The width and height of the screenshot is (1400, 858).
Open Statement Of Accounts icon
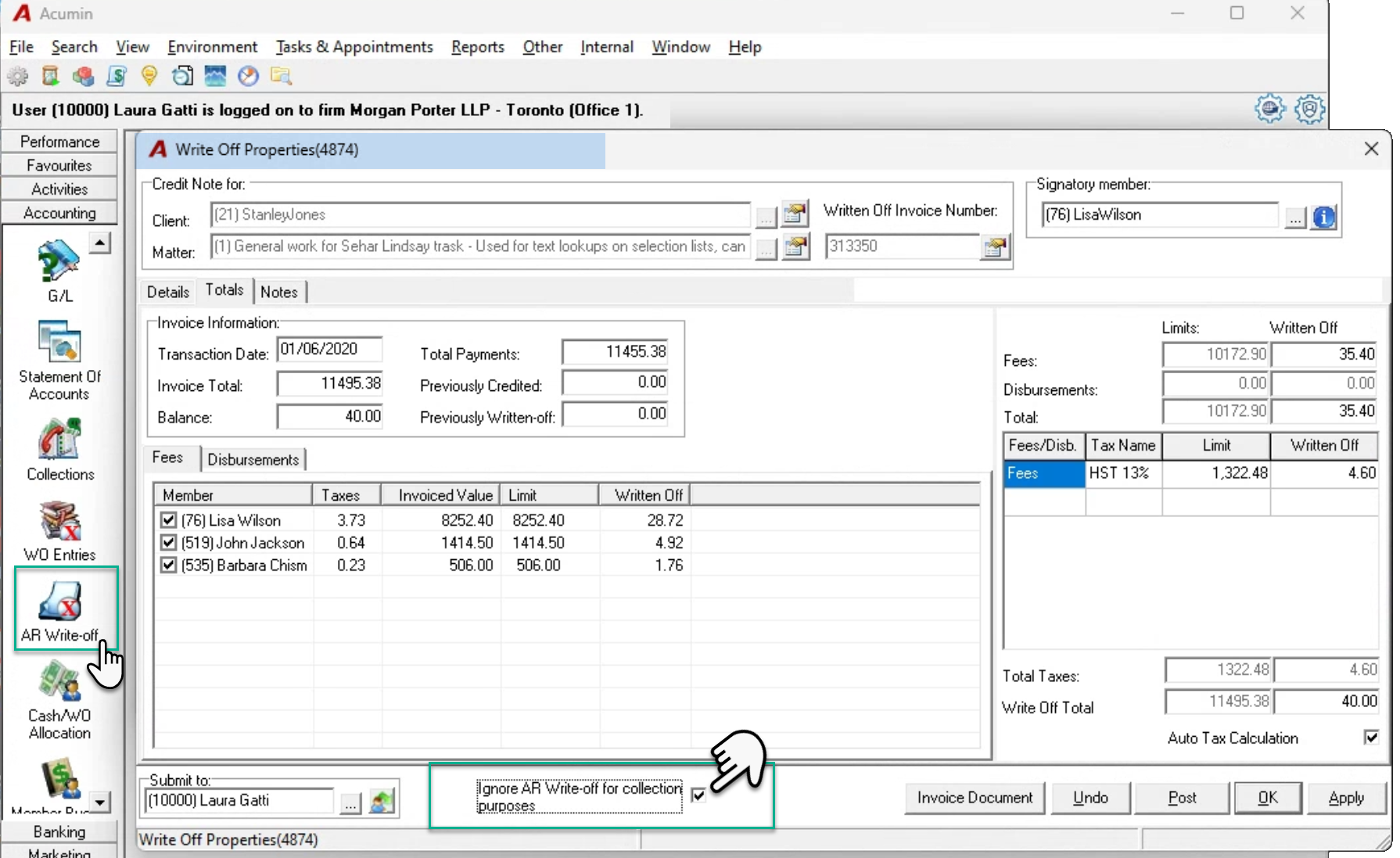pyautogui.click(x=59, y=361)
